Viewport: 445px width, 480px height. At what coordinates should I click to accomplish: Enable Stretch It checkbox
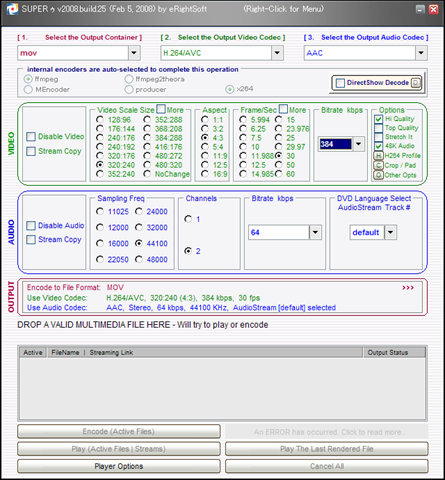(378, 137)
